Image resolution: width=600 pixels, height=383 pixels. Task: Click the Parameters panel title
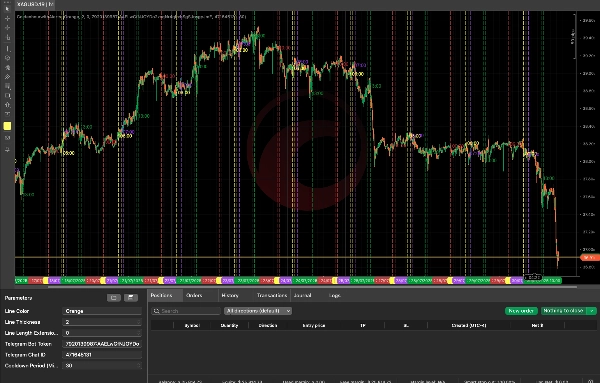pos(18,298)
